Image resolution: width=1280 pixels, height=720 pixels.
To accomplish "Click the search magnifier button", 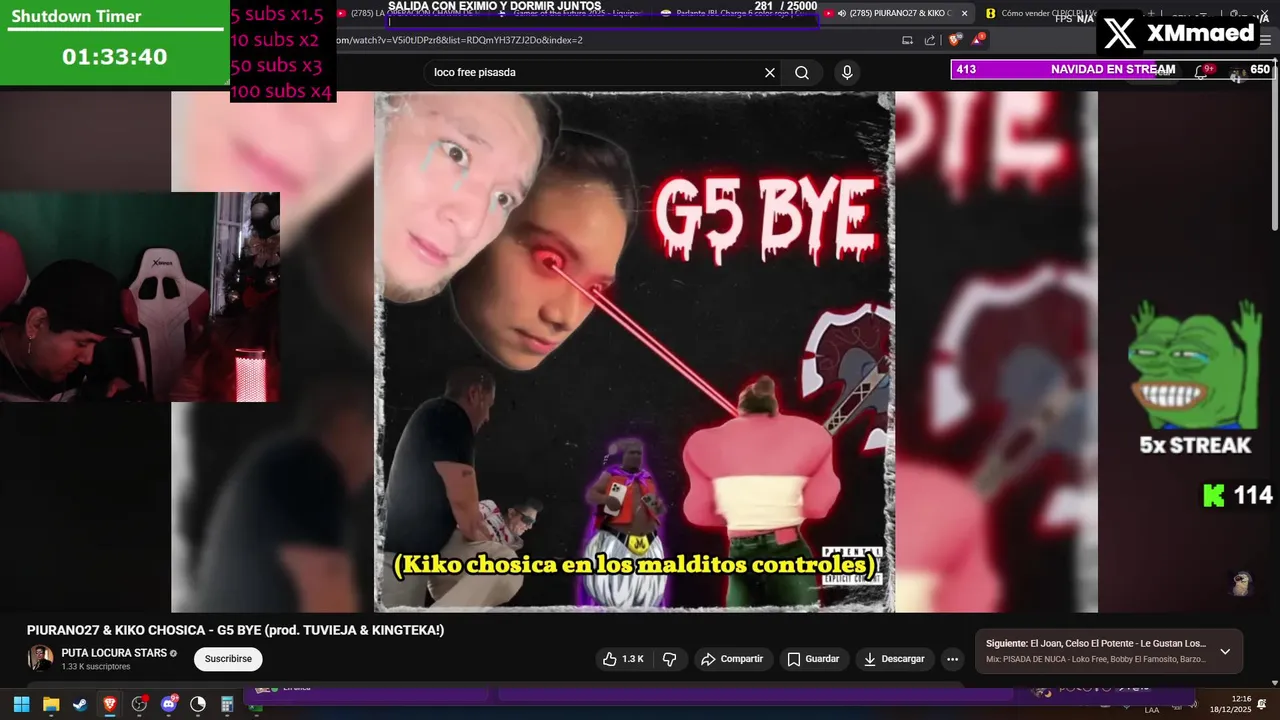I will [802, 72].
